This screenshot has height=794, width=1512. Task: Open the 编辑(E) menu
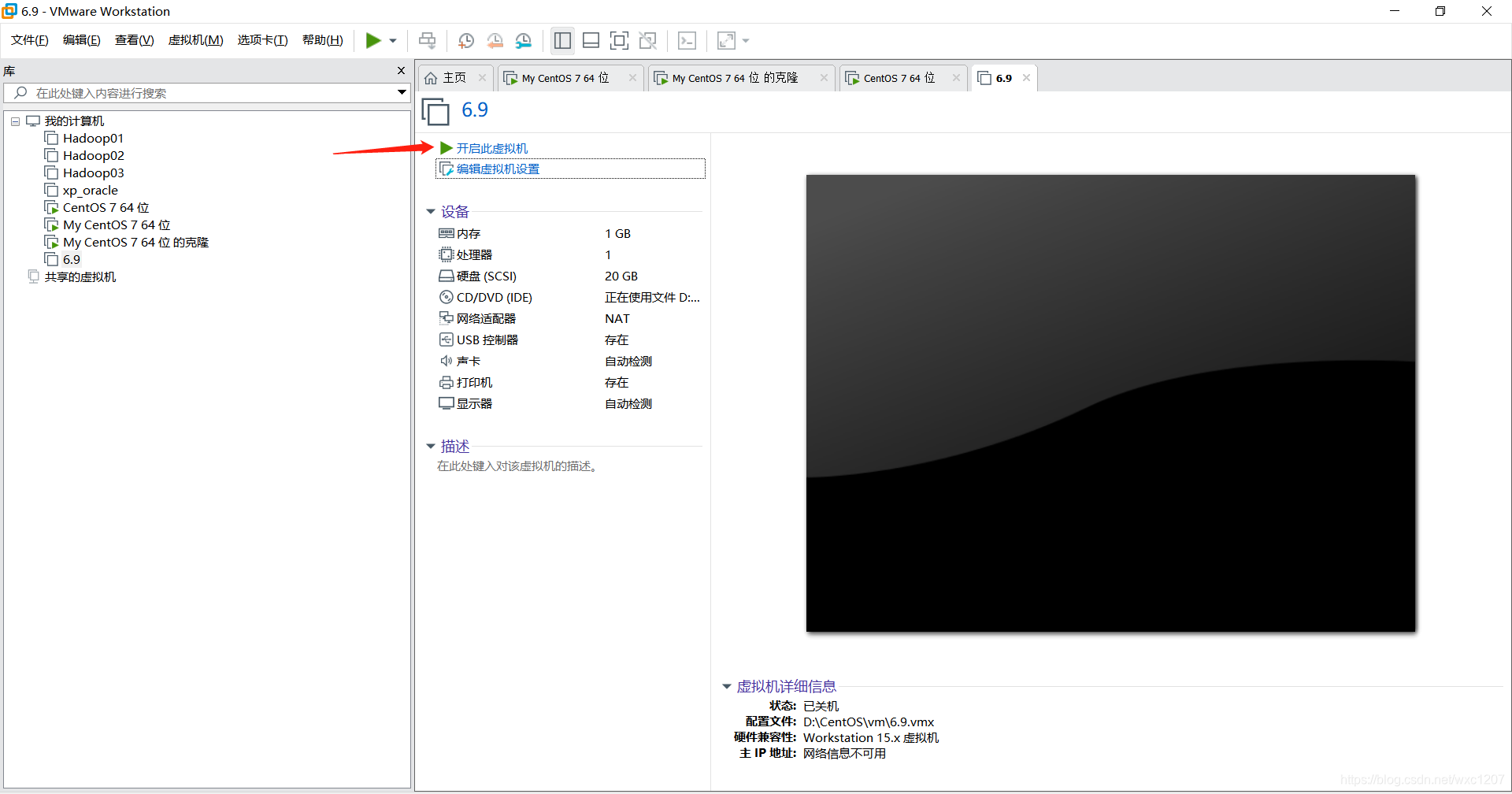coord(82,40)
